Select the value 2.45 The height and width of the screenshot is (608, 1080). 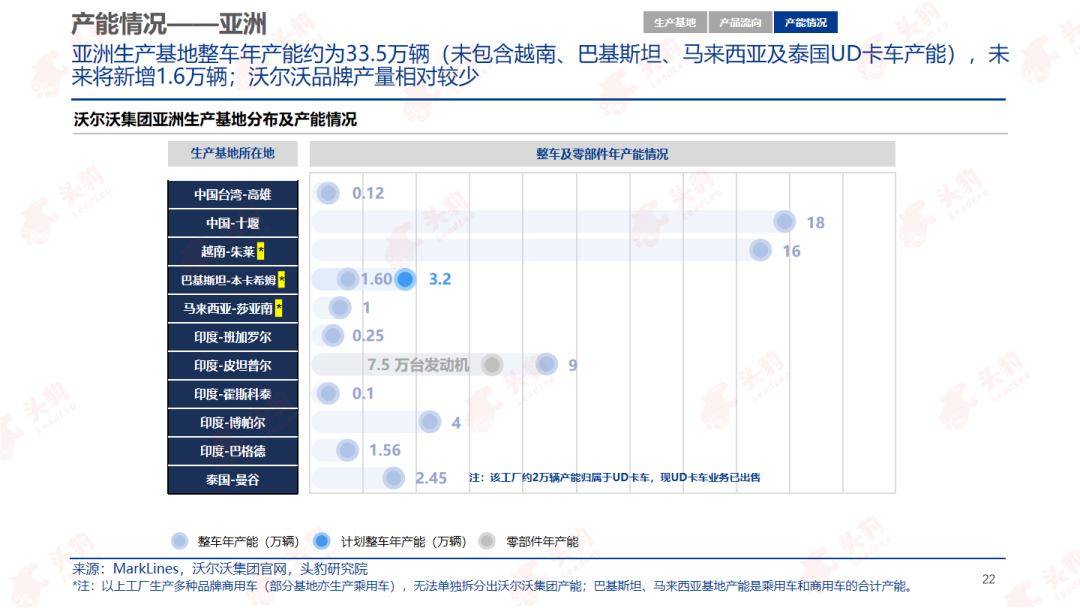(431, 478)
